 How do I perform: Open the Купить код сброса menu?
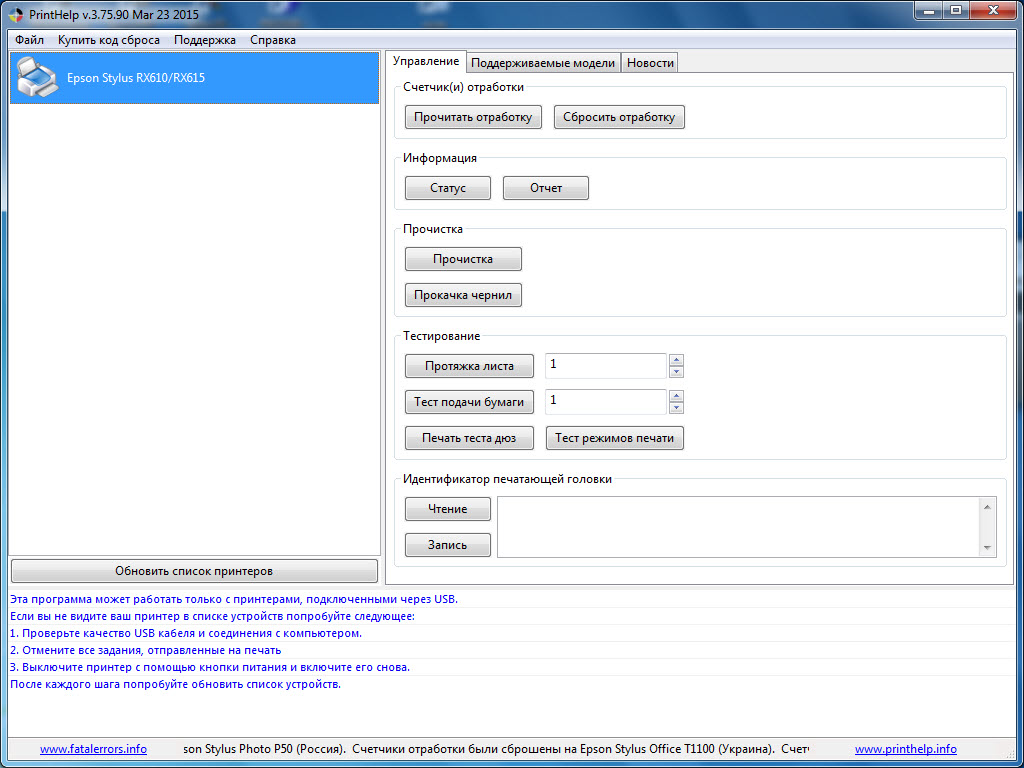click(x=108, y=40)
